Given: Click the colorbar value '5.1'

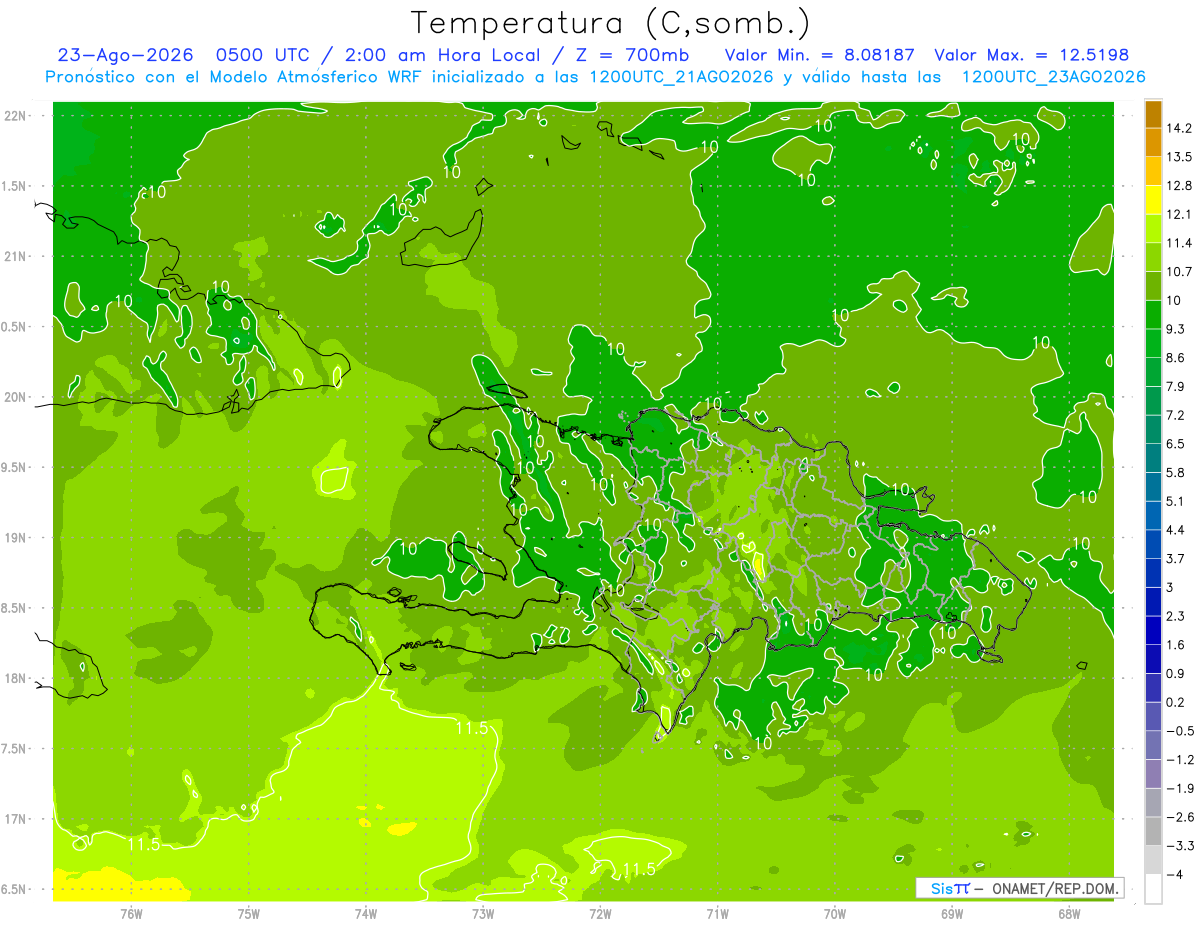Looking at the screenshot, I should coord(1177,501).
